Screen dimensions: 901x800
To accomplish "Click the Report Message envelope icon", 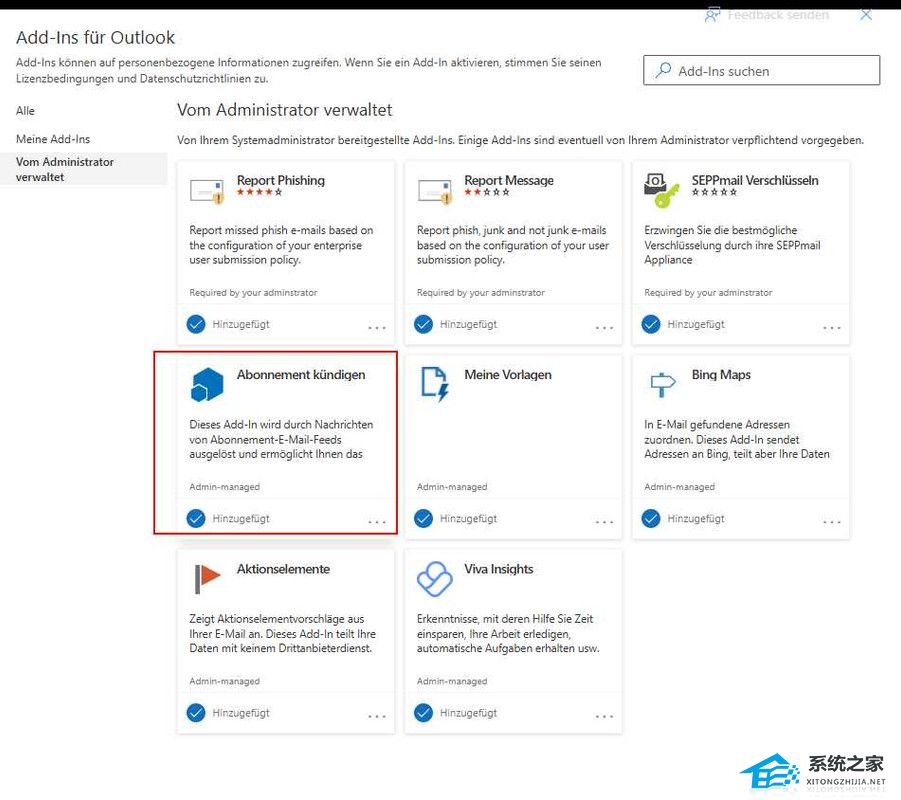I will tap(434, 189).
